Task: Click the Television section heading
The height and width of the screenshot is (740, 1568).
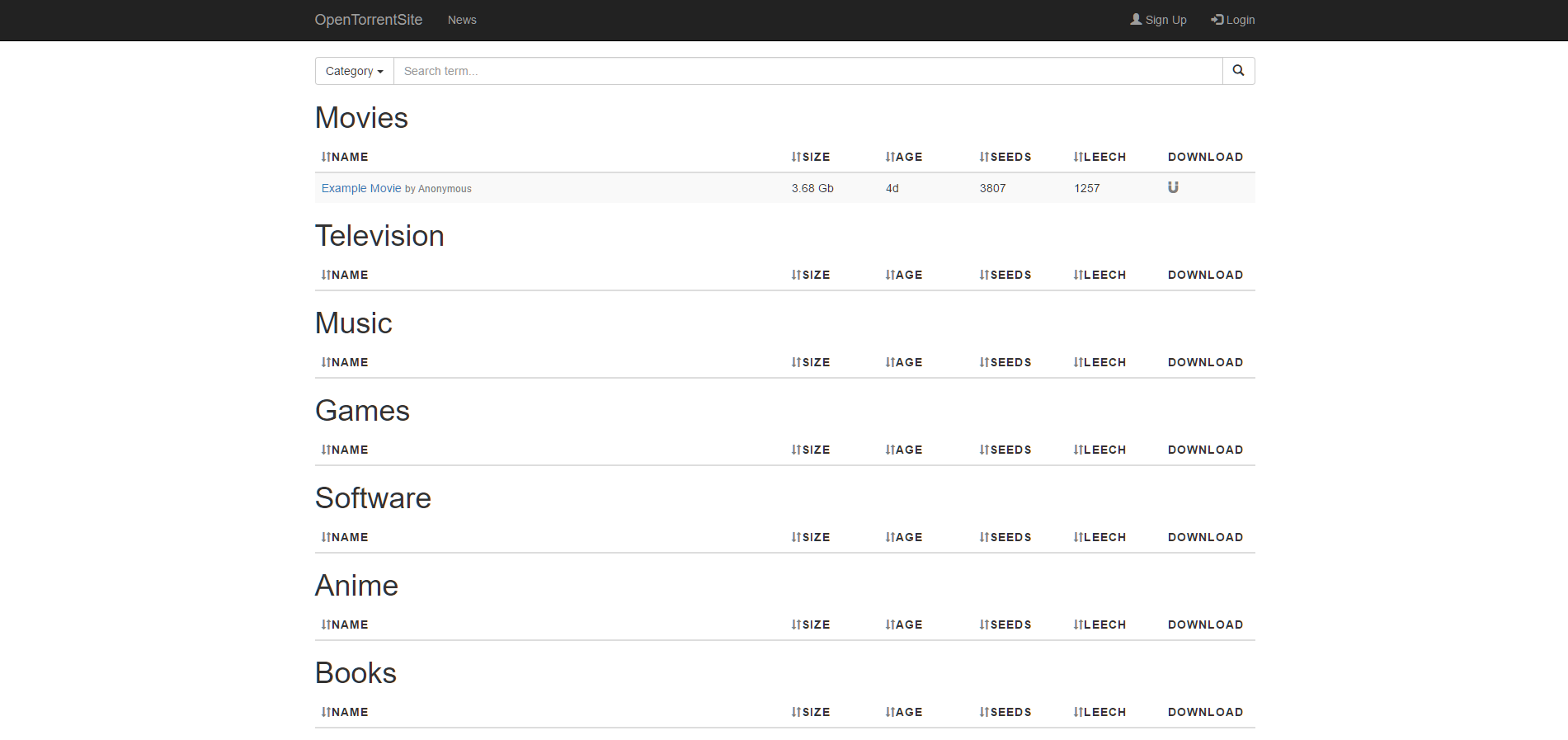Action: [x=379, y=236]
